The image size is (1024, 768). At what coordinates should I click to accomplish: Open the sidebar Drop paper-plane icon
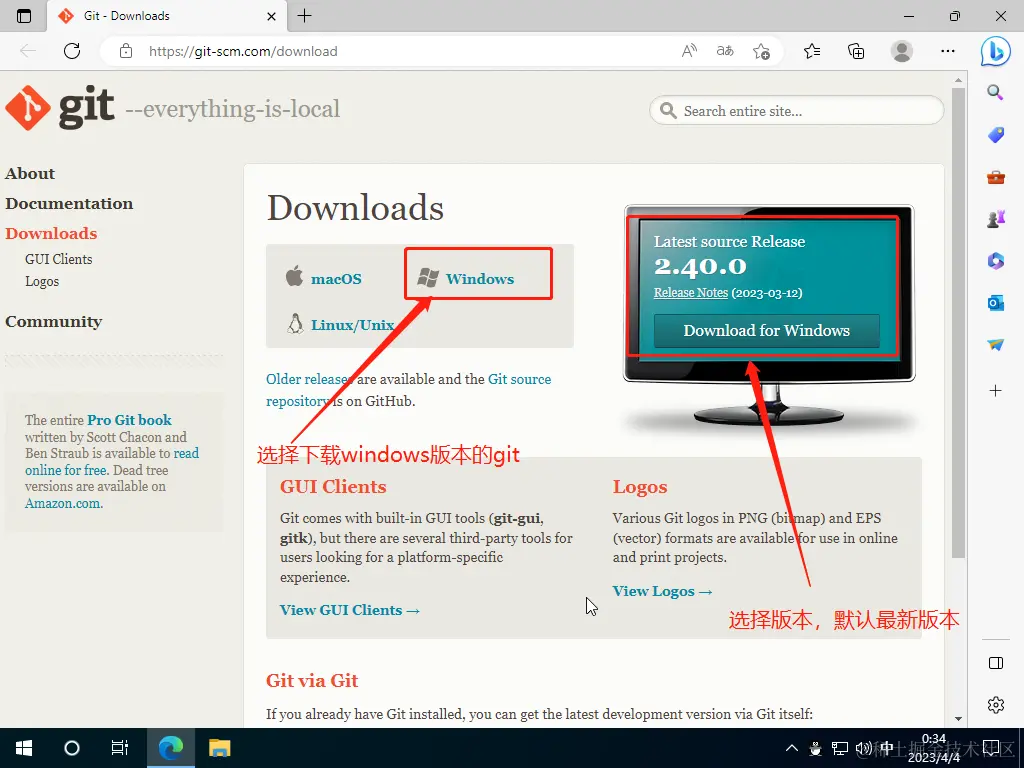[995, 345]
